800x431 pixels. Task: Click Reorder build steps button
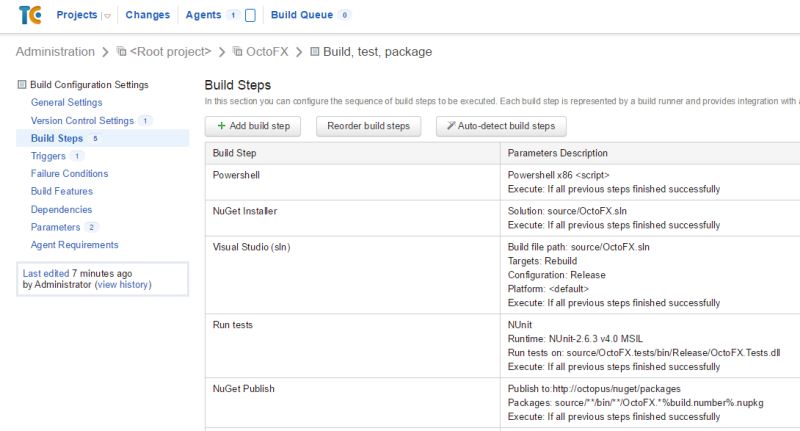[x=368, y=126]
